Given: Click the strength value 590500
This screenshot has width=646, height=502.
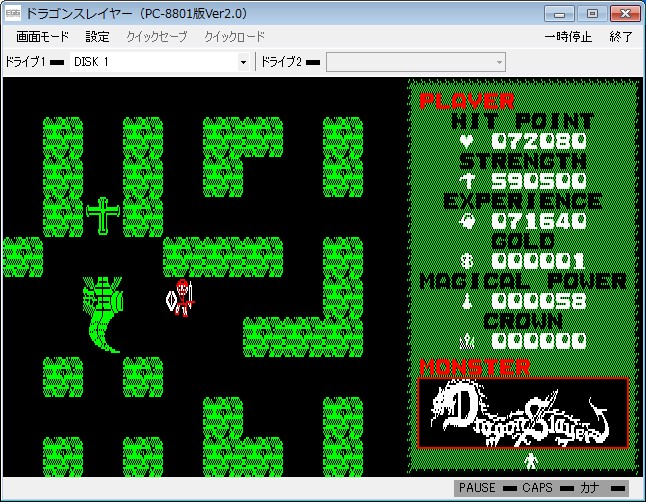Looking at the screenshot, I should (x=539, y=181).
